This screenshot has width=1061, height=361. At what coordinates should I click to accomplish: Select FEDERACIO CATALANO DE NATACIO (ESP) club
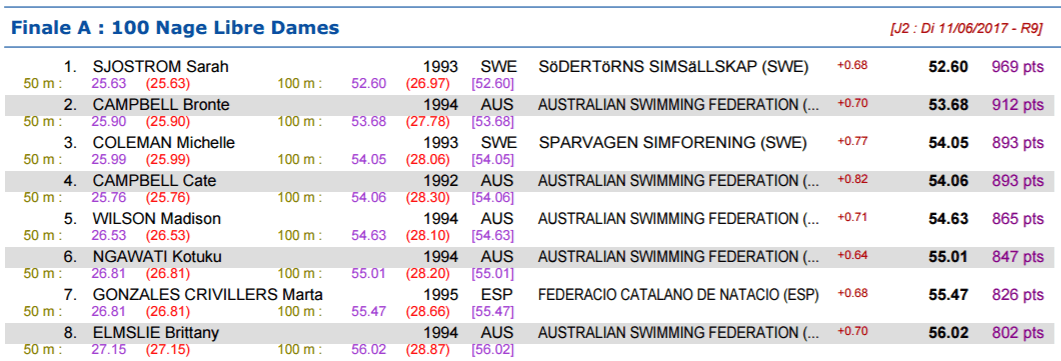(x=679, y=295)
